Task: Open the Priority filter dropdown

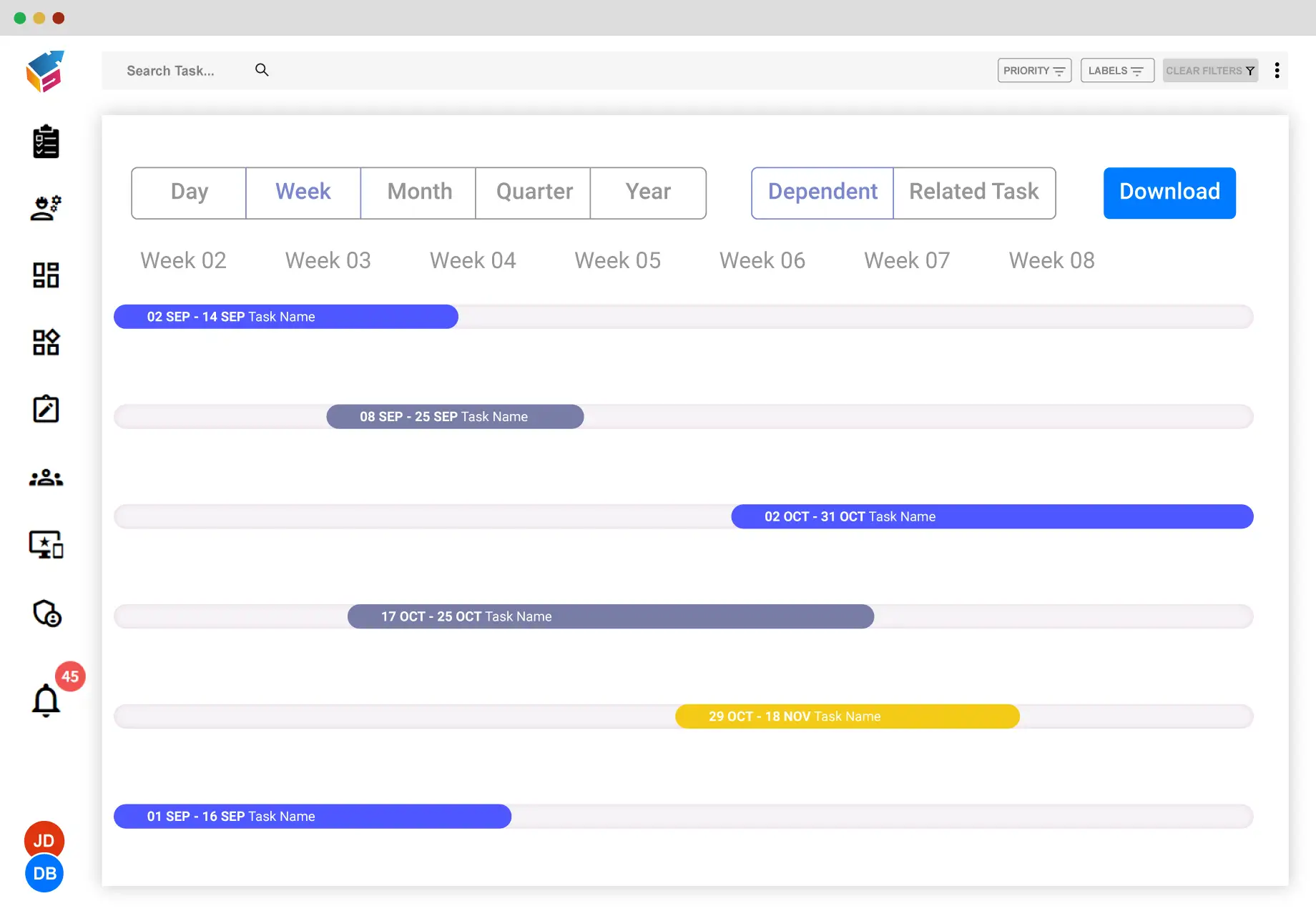Action: pos(1033,70)
